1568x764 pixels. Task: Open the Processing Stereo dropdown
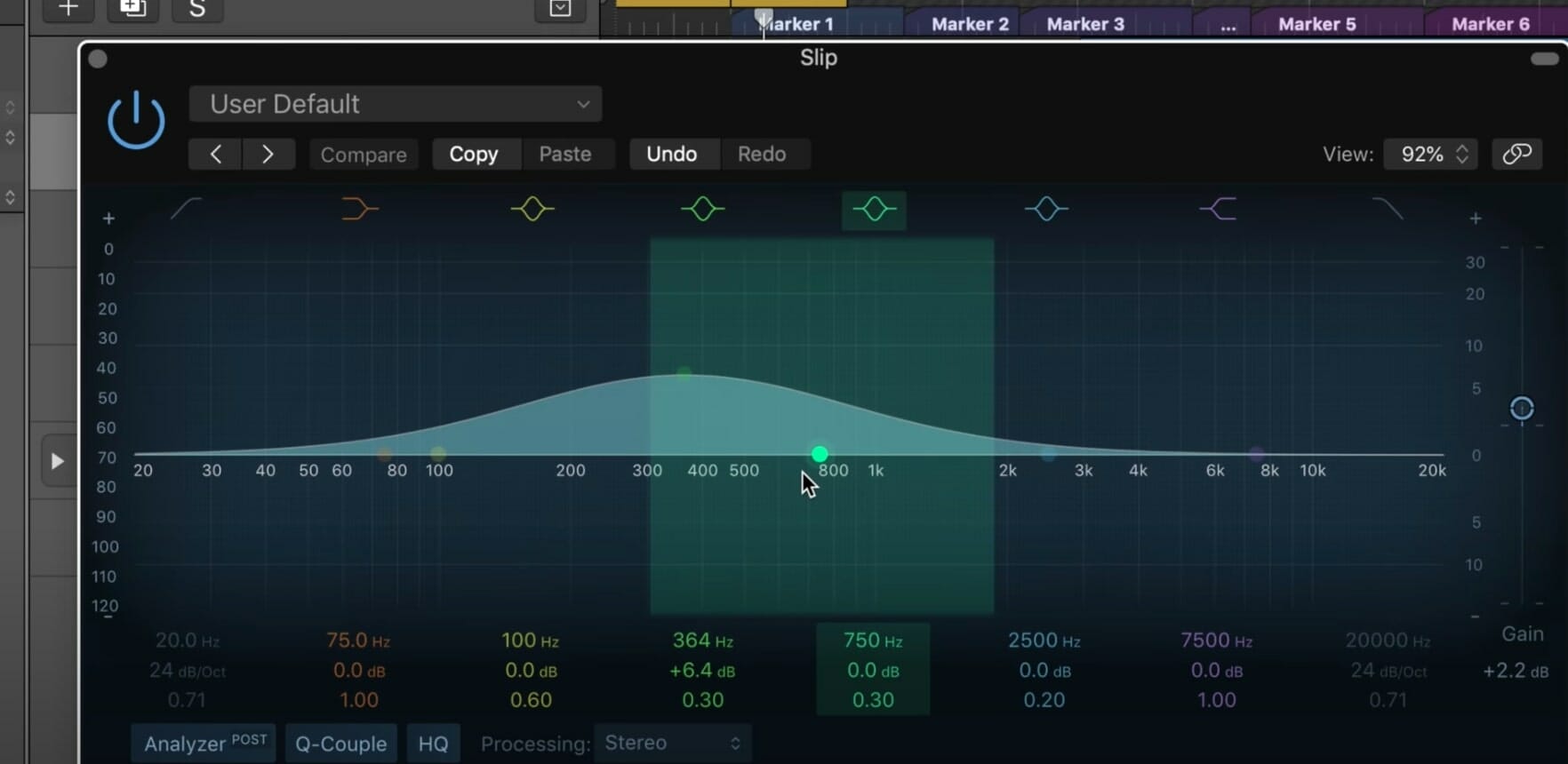pyautogui.click(x=672, y=743)
